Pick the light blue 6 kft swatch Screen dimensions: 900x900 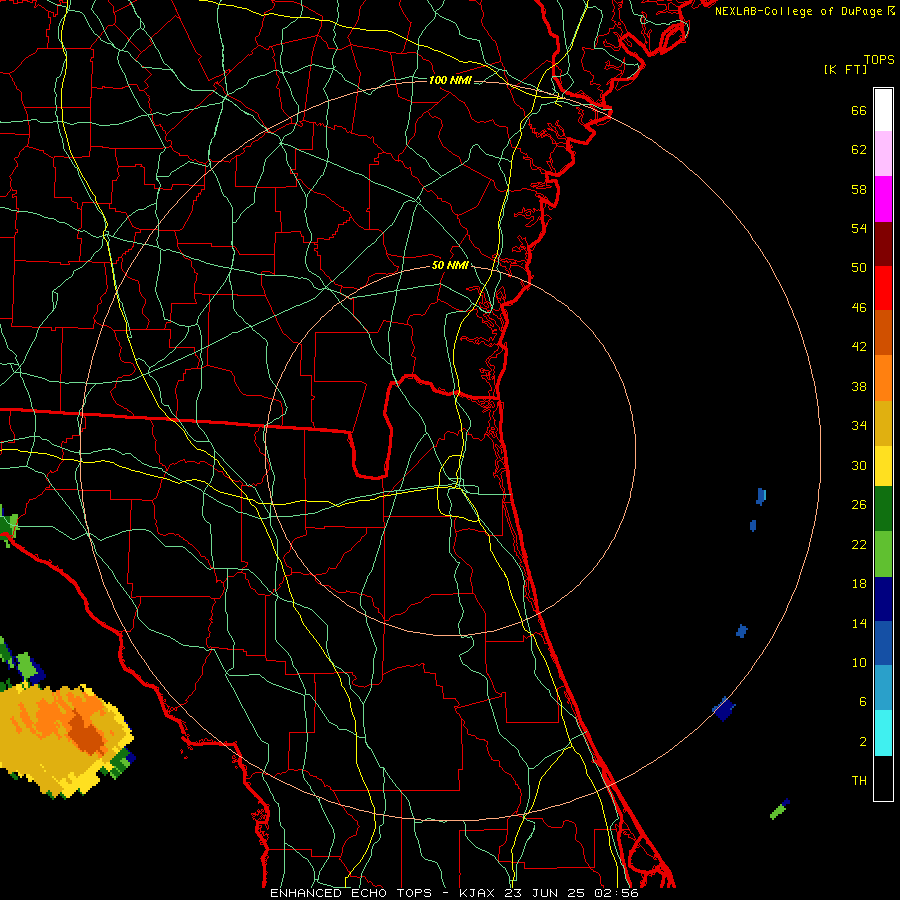pyautogui.click(x=883, y=688)
